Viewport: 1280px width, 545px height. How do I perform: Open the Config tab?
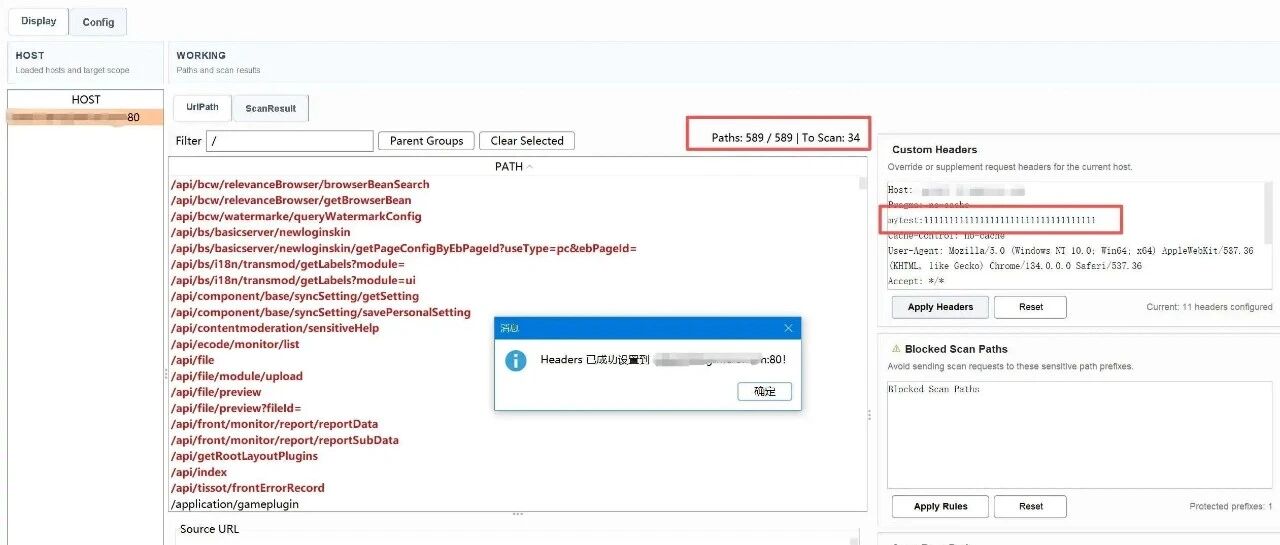[98, 22]
